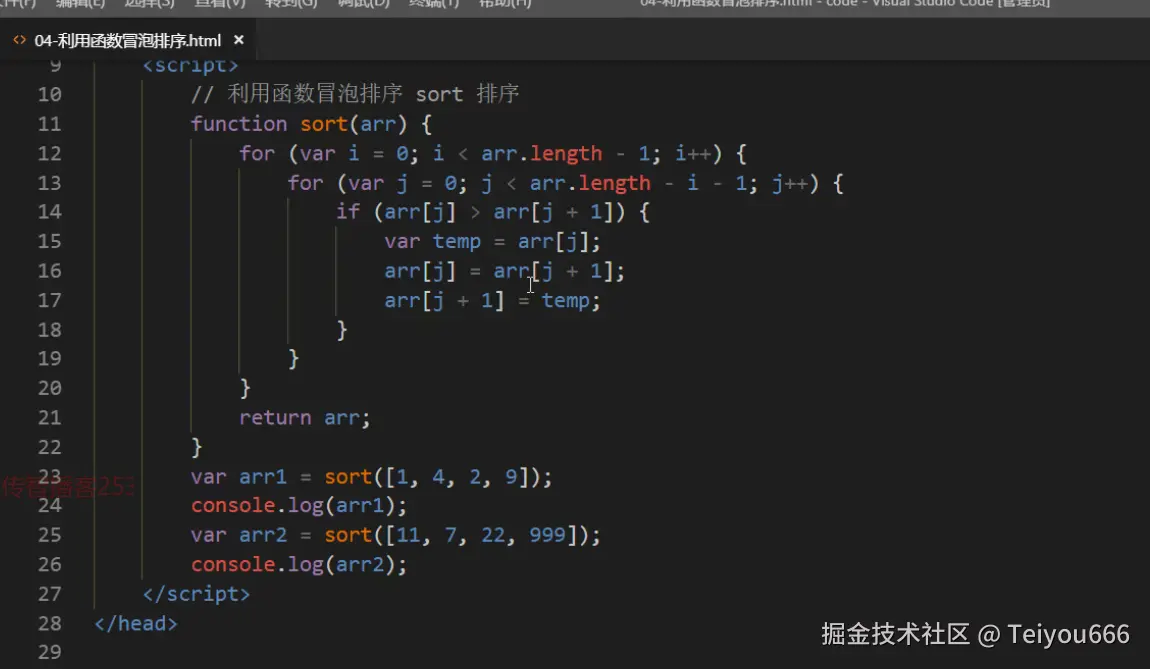Image resolution: width=1150 pixels, height=669 pixels.
Task: Click line number 21 in the gutter
Action: click(49, 417)
